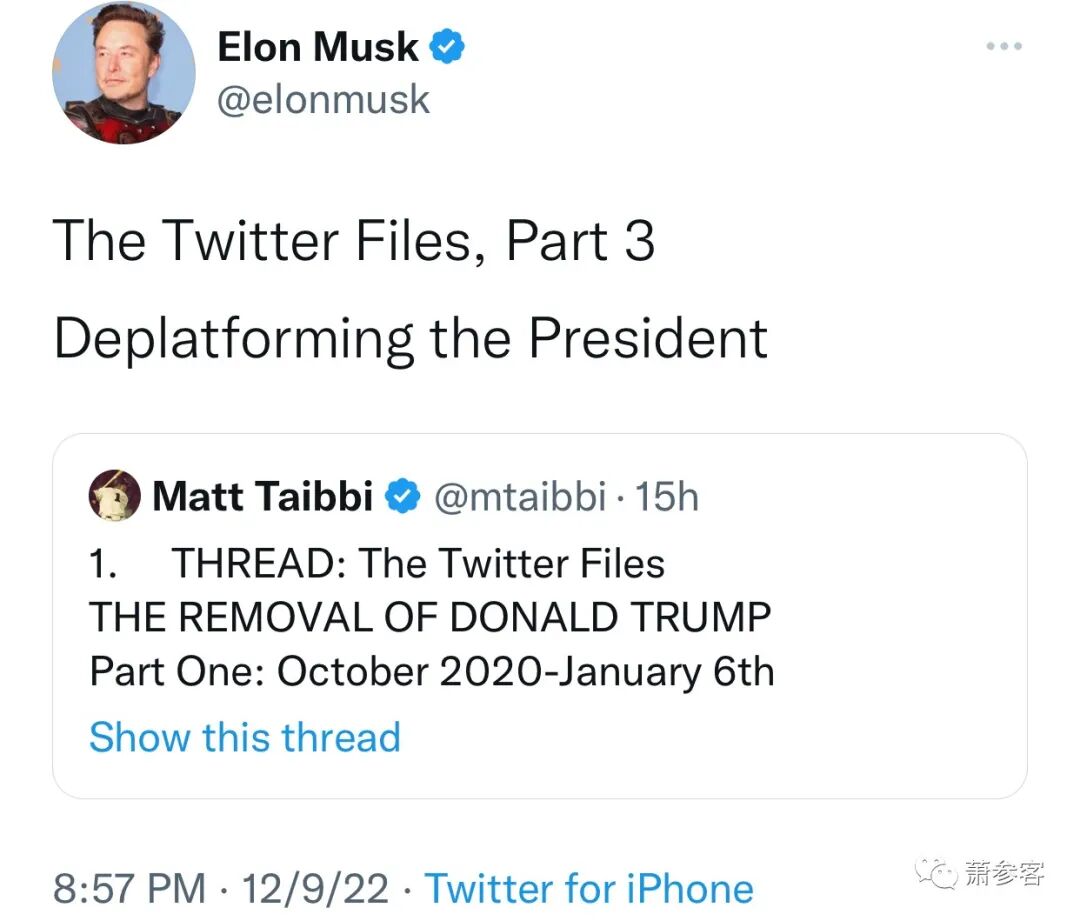Open the @mtaibbi handle
Screen dimensions: 1080x921
pyautogui.click(x=518, y=496)
